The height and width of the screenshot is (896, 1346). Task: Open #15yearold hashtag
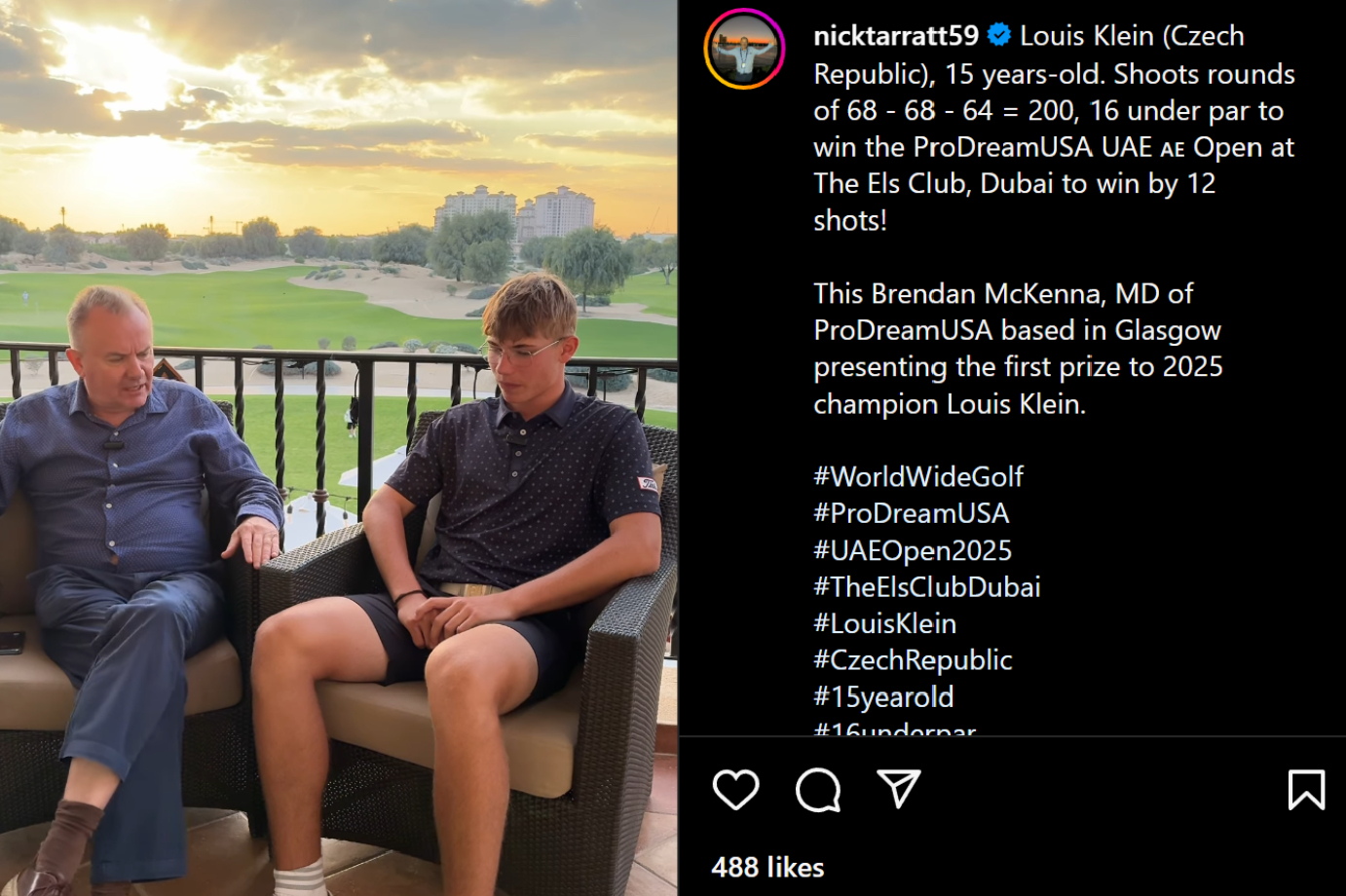click(884, 697)
